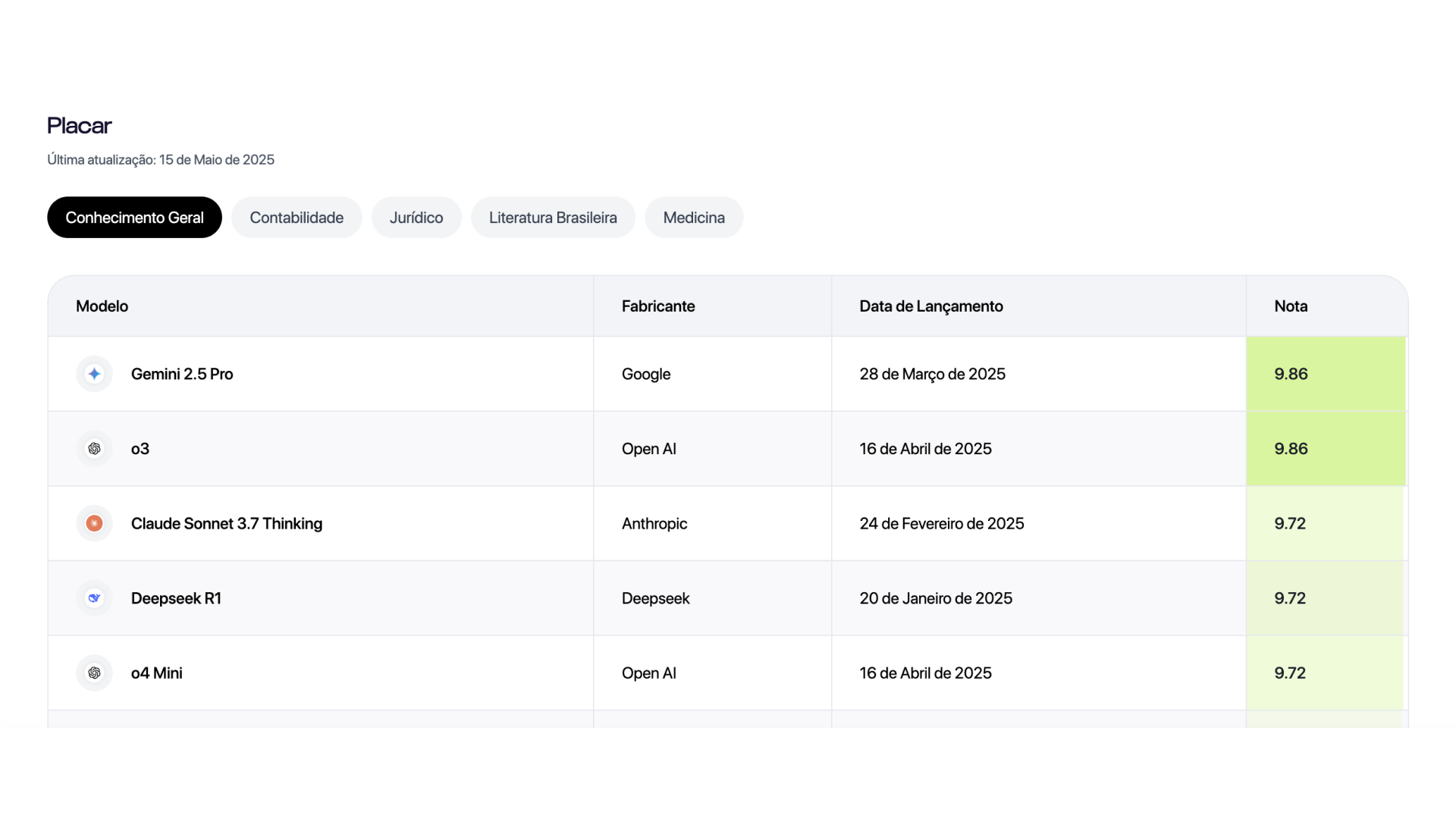Click the 9.72 score for Claude Sonnet
The width and height of the screenshot is (1456, 819).
1290,523
